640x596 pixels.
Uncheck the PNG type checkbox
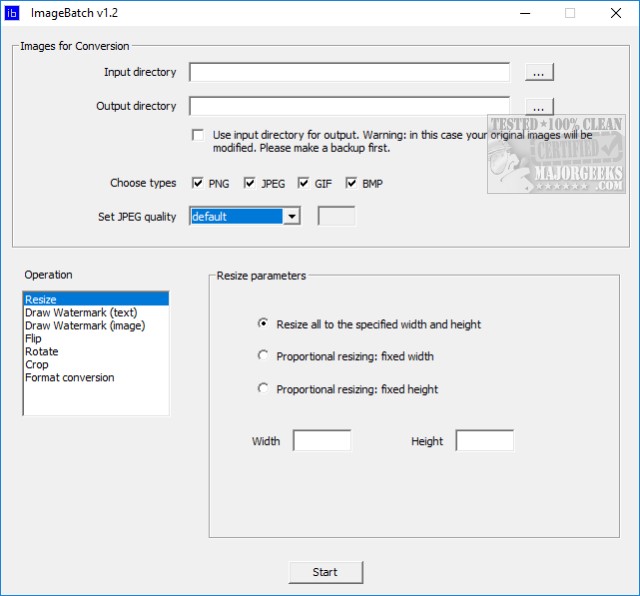click(198, 183)
